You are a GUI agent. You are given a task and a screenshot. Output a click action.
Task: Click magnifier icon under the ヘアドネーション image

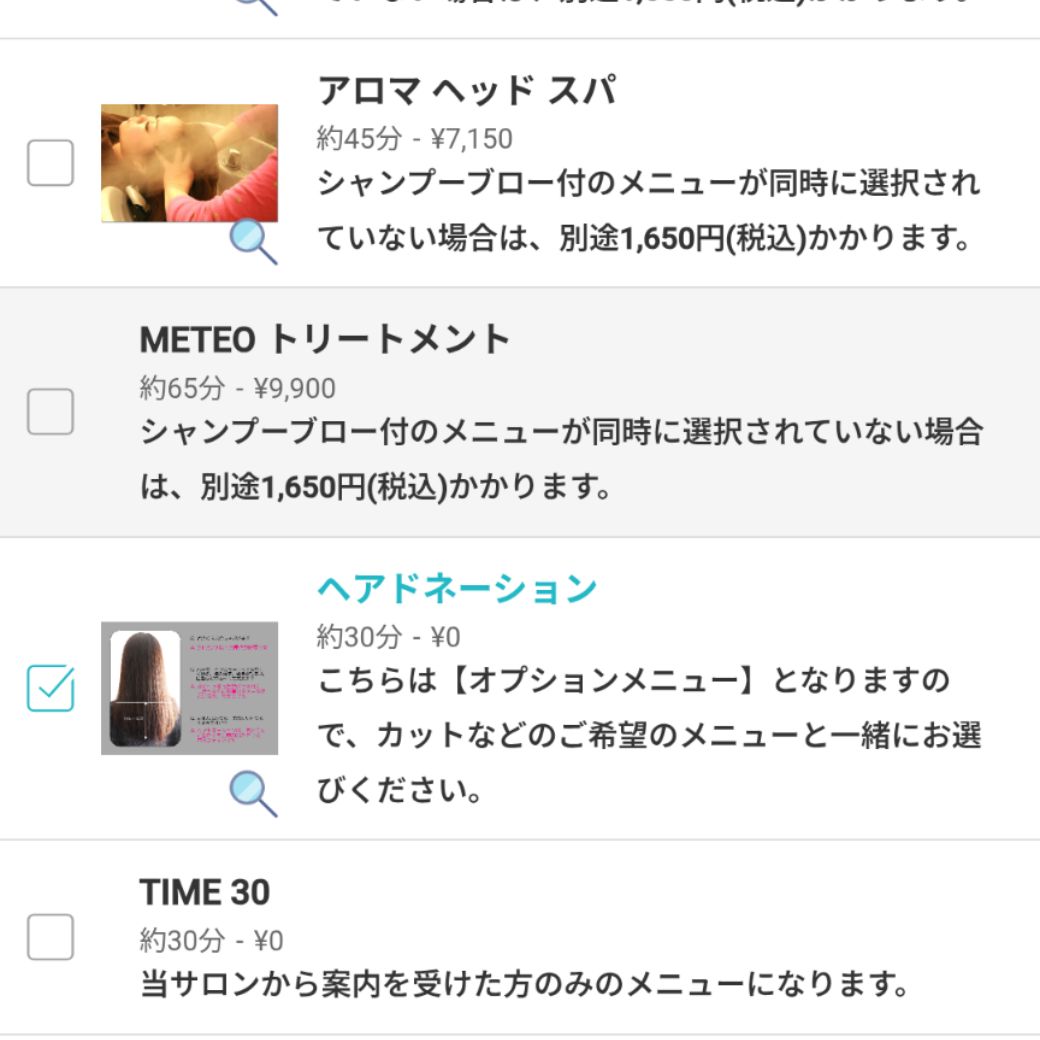254,793
